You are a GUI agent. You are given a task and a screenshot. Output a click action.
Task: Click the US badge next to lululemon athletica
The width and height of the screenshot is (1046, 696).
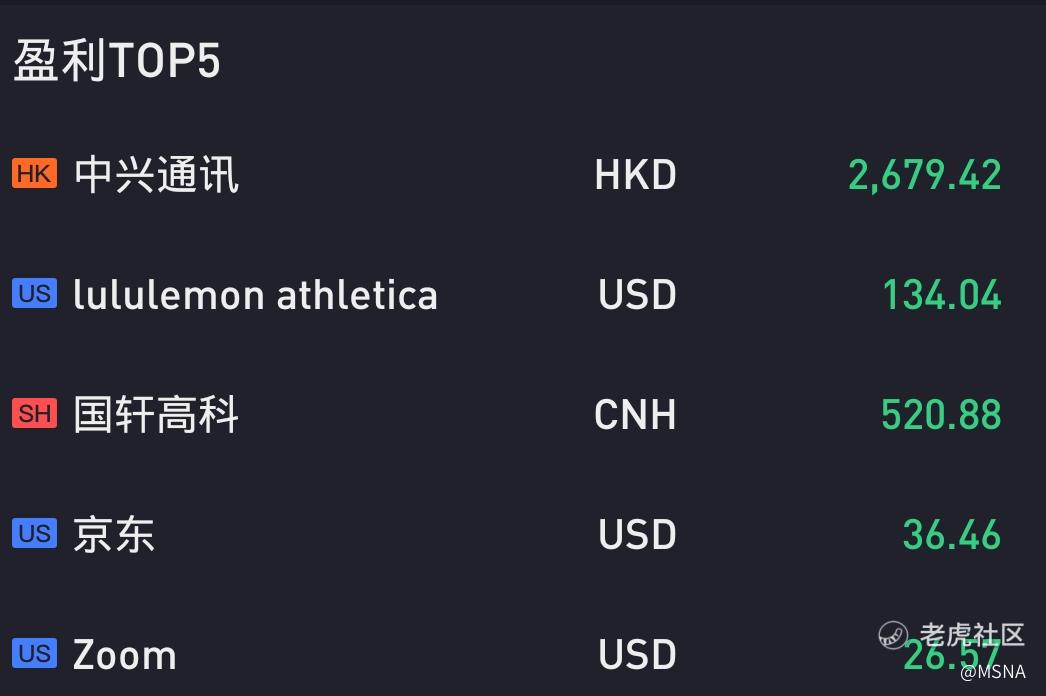click(35, 294)
